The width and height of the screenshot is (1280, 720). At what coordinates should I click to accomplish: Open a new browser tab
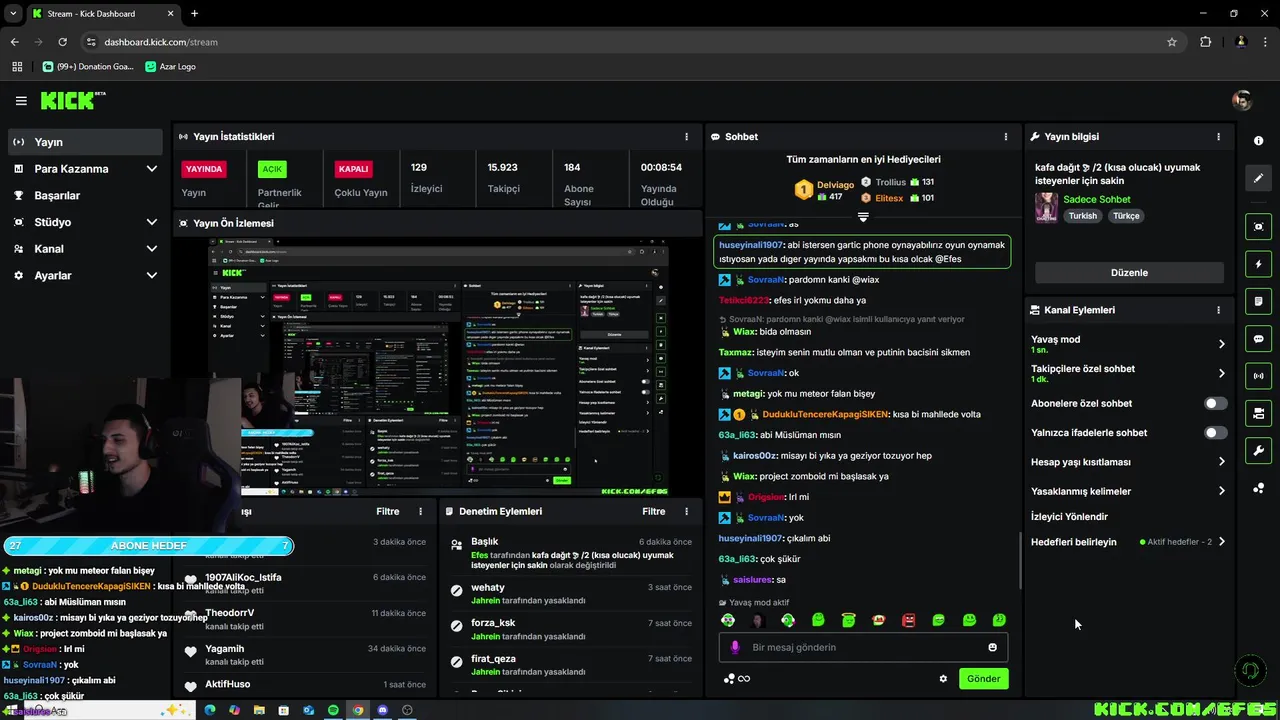coord(194,13)
